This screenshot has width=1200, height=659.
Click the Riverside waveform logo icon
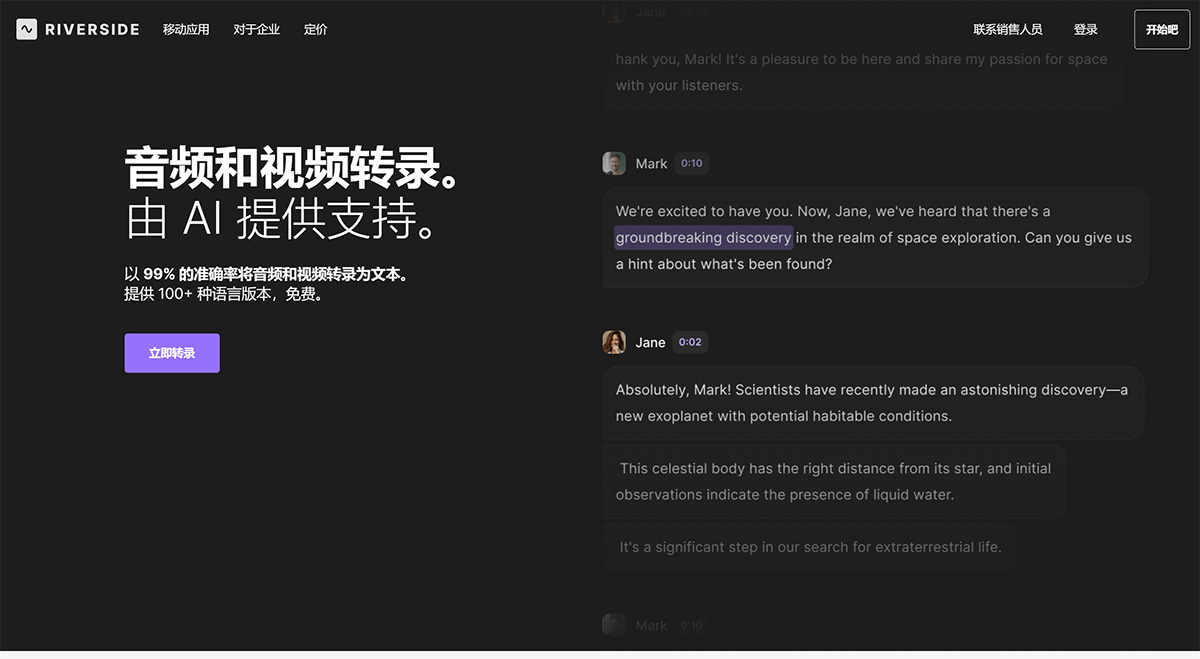[25, 29]
